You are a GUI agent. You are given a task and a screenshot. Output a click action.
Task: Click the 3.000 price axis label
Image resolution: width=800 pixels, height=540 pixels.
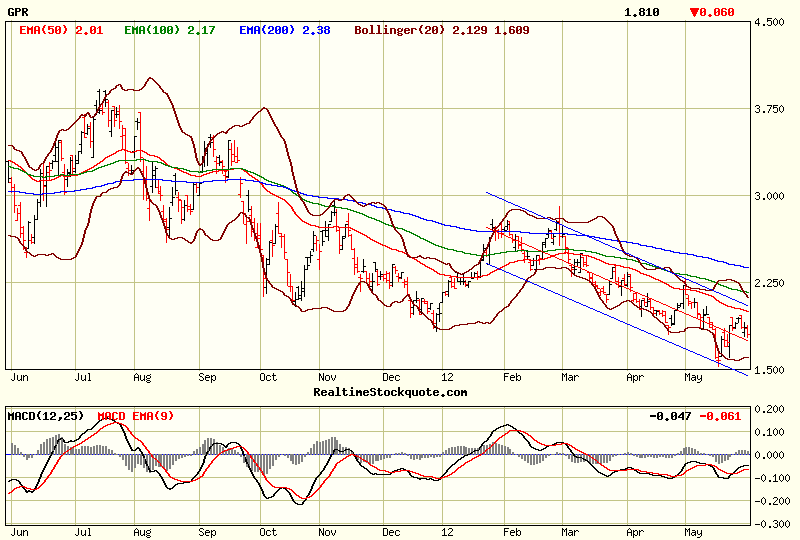click(x=769, y=196)
